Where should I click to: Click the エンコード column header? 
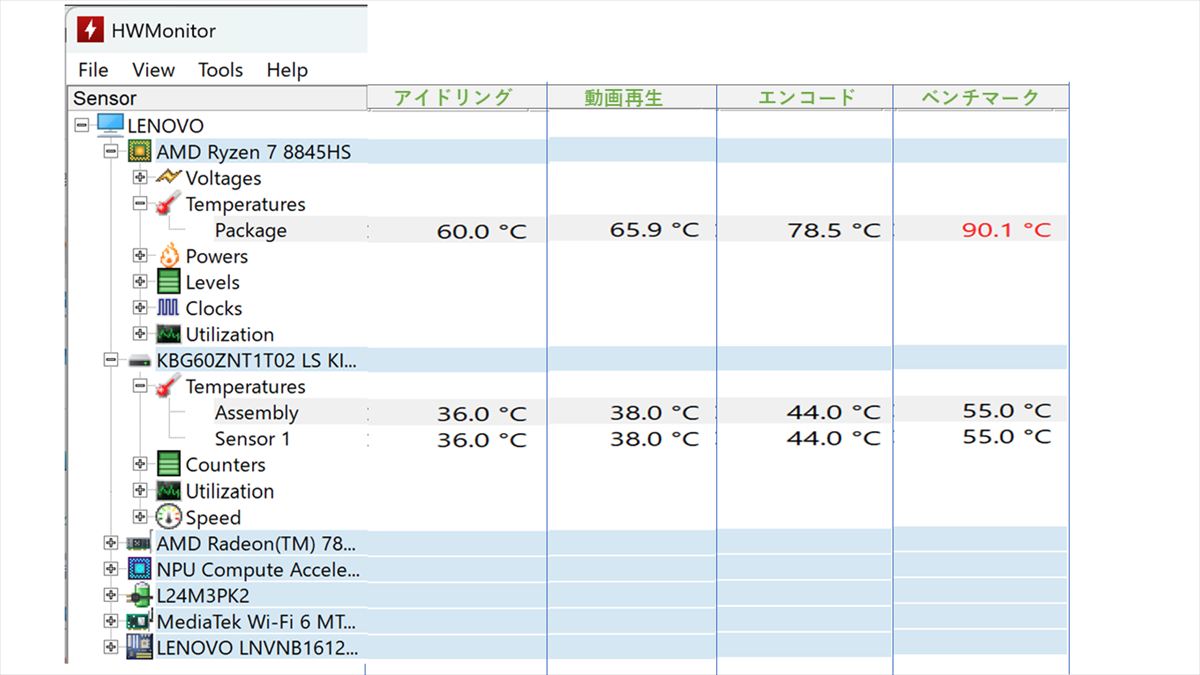pos(805,97)
